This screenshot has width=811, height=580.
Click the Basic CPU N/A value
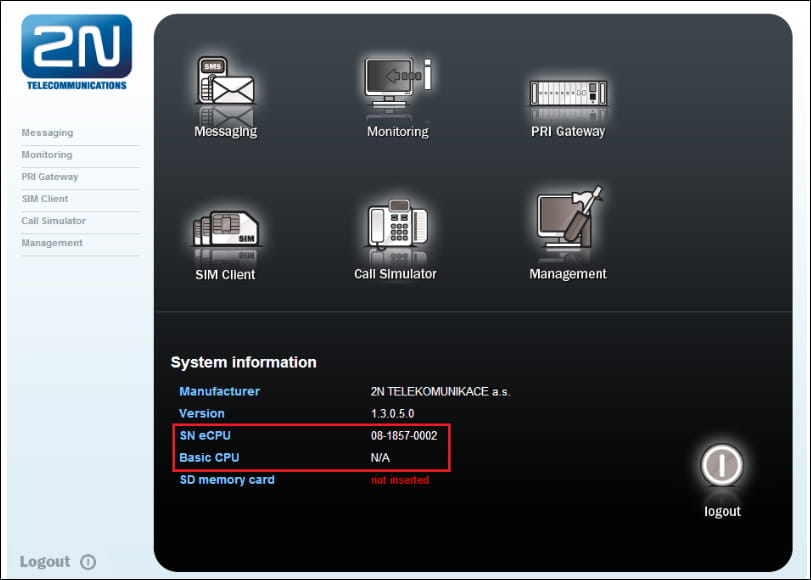click(380, 458)
